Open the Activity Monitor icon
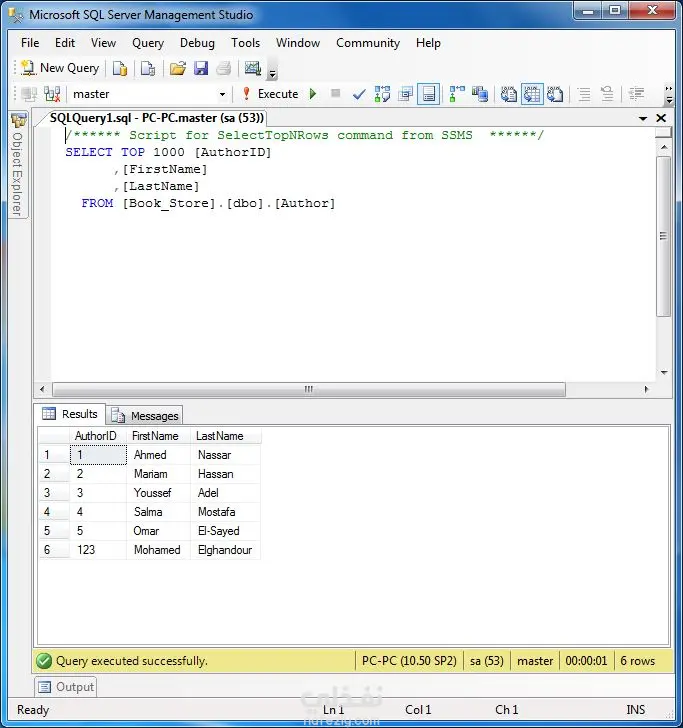Viewport: 683px width, 728px height. tap(253, 68)
